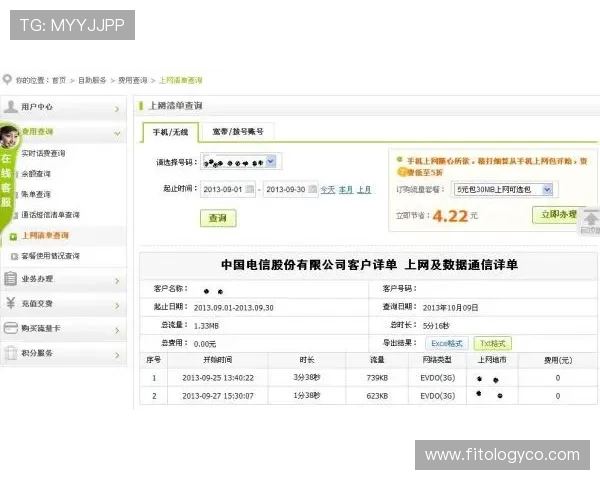Click the 立即办理 button

click(x=557, y=214)
